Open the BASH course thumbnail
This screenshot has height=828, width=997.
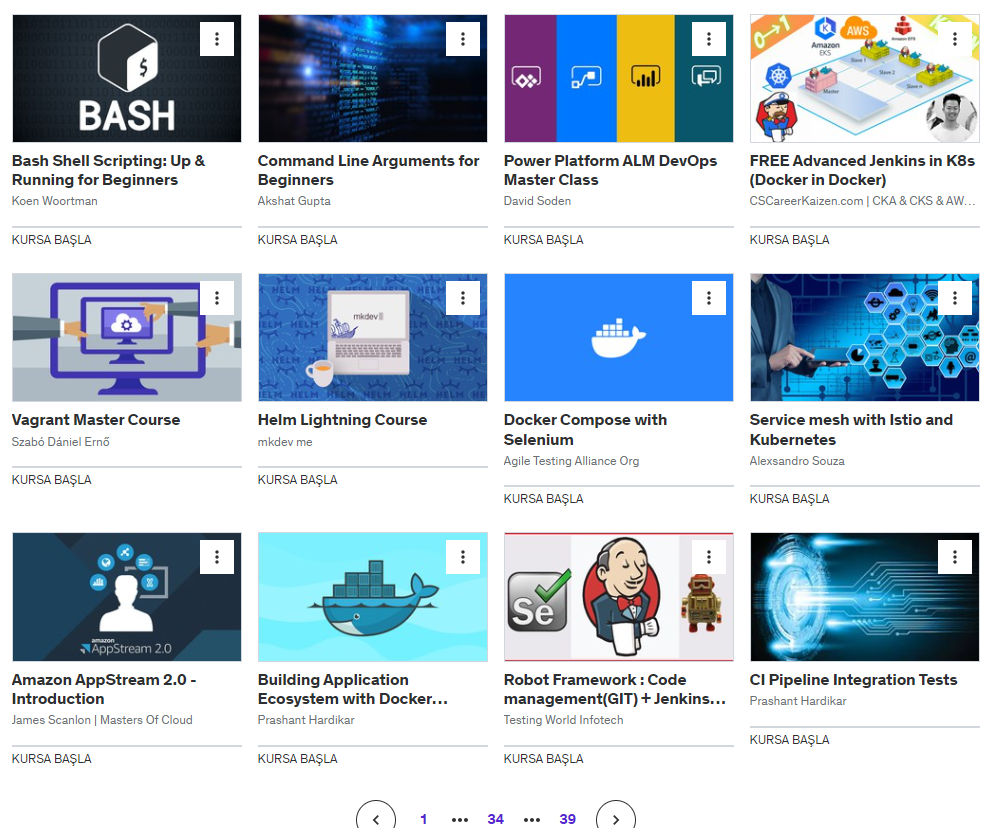tap(127, 78)
